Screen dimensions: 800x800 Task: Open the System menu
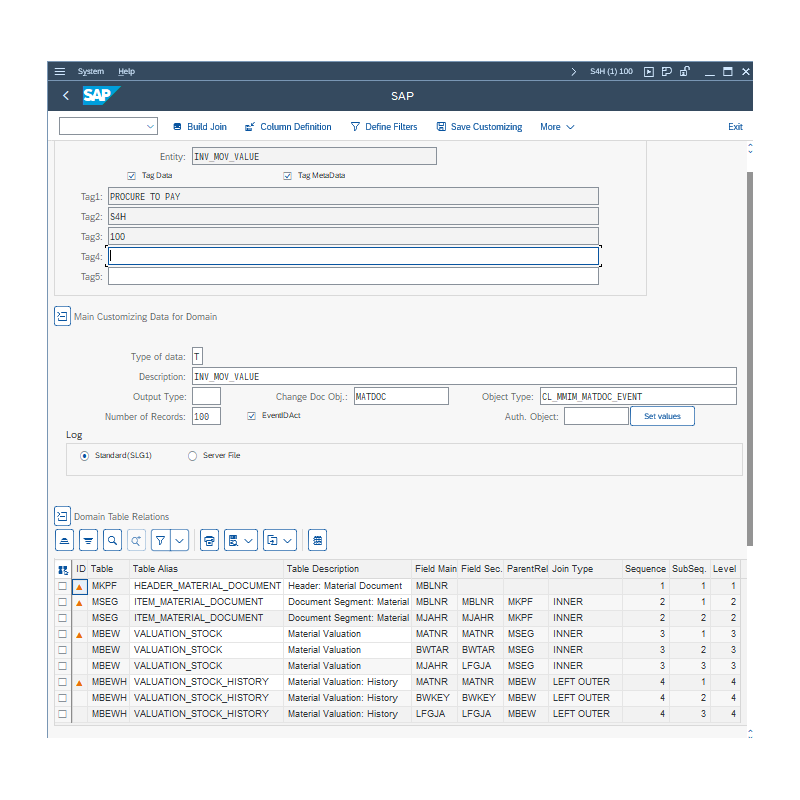91,71
